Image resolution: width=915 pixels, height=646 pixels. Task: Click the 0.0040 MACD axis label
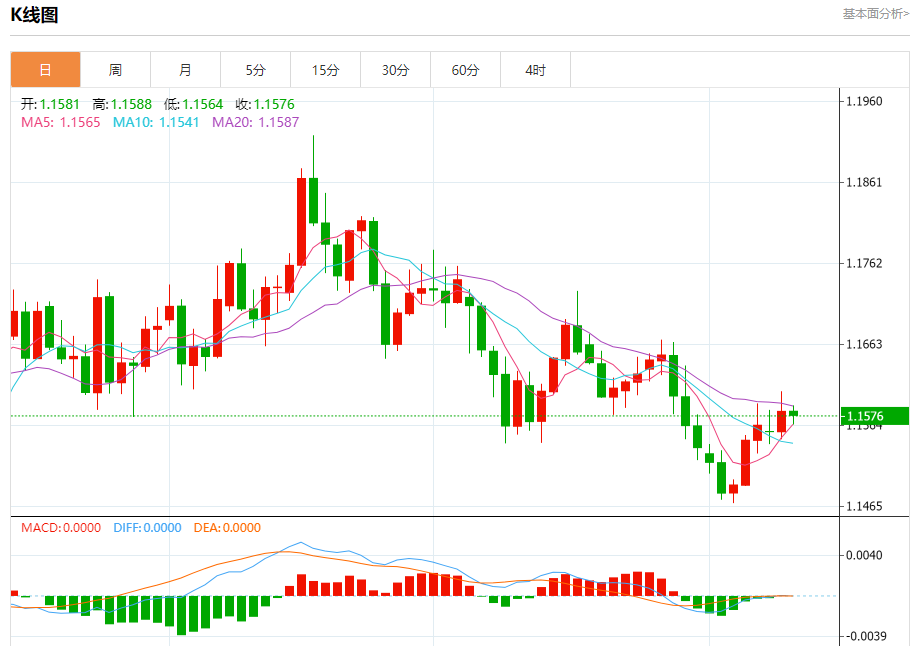(864, 556)
